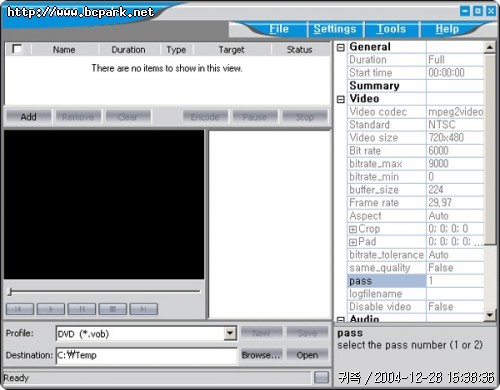Open the Settings menu
This screenshot has height=390, width=500.
click(335, 29)
